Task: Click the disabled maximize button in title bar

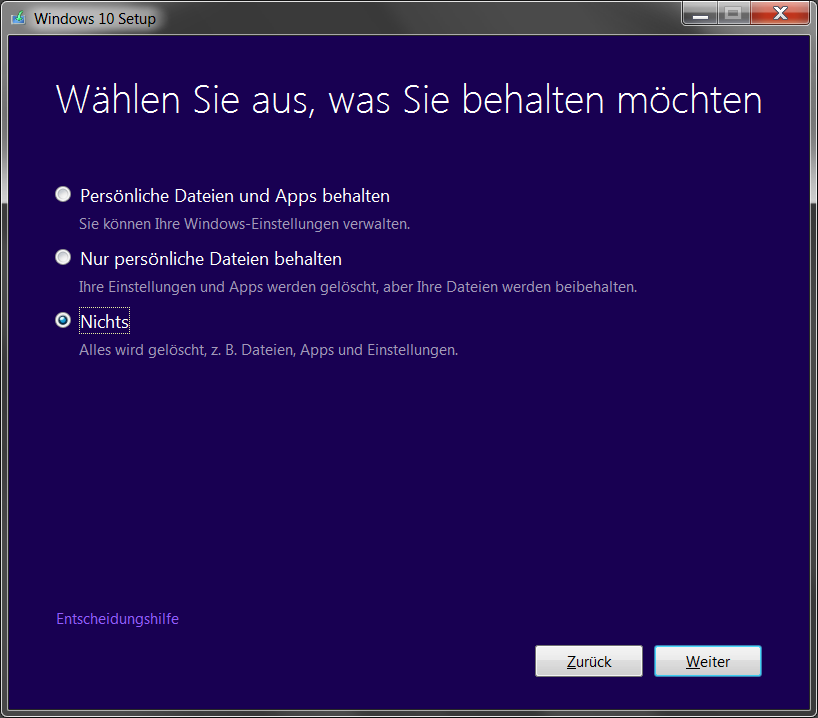Action: (733, 14)
